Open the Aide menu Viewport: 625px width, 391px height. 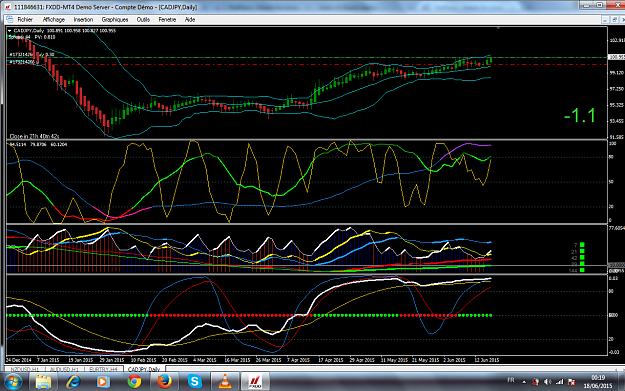pyautogui.click(x=190, y=20)
